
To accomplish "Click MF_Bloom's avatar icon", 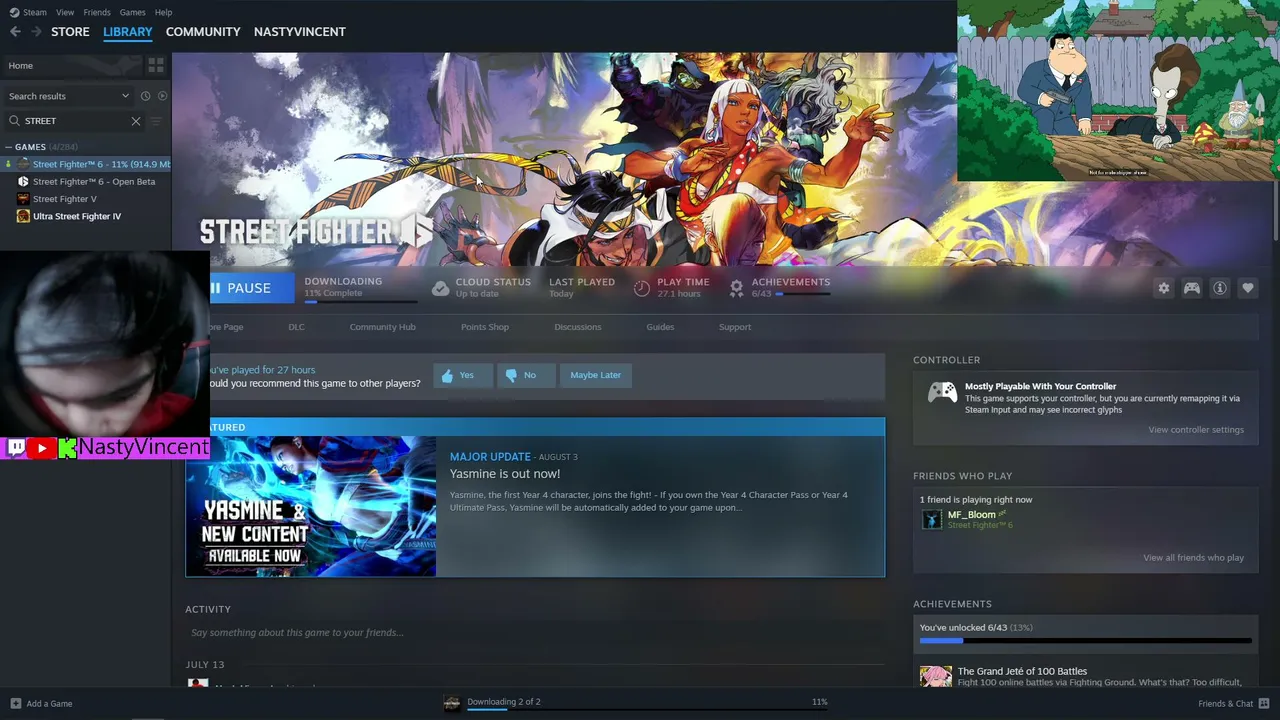I will pos(932,519).
